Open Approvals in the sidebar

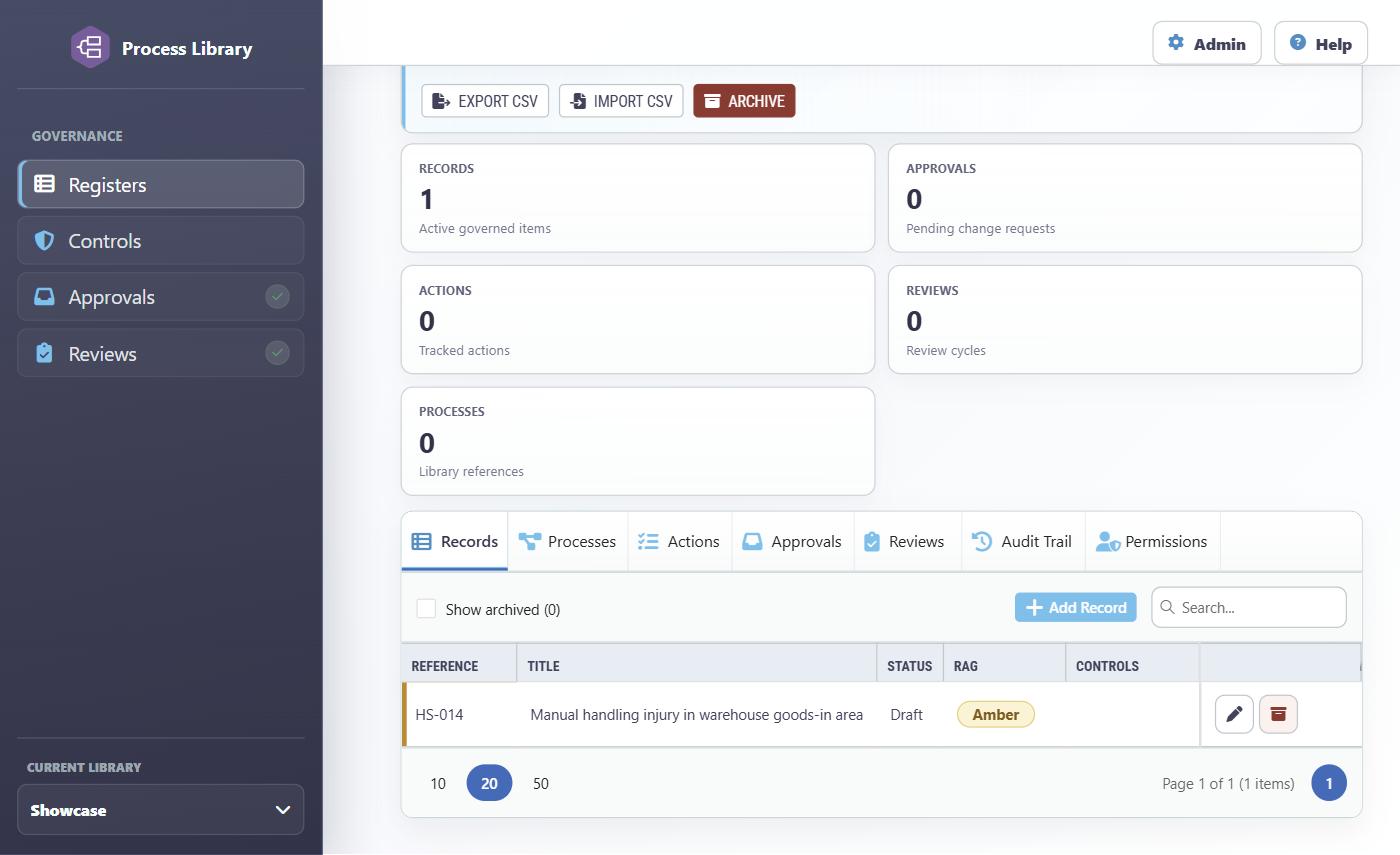click(161, 297)
